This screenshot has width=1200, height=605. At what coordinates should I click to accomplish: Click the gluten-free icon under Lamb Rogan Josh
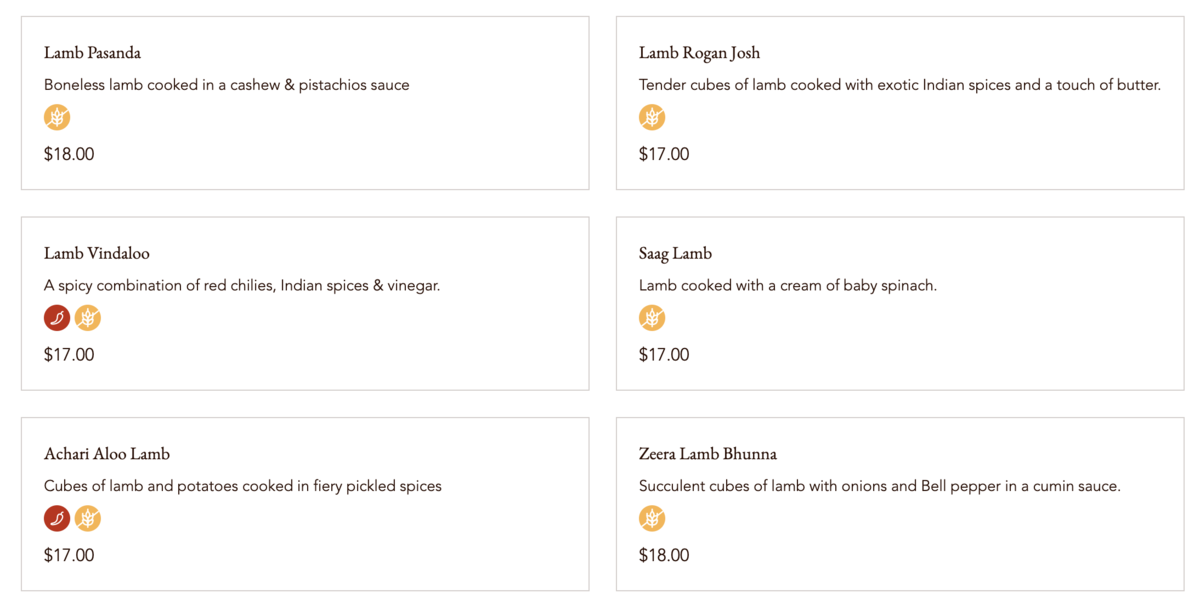[652, 118]
